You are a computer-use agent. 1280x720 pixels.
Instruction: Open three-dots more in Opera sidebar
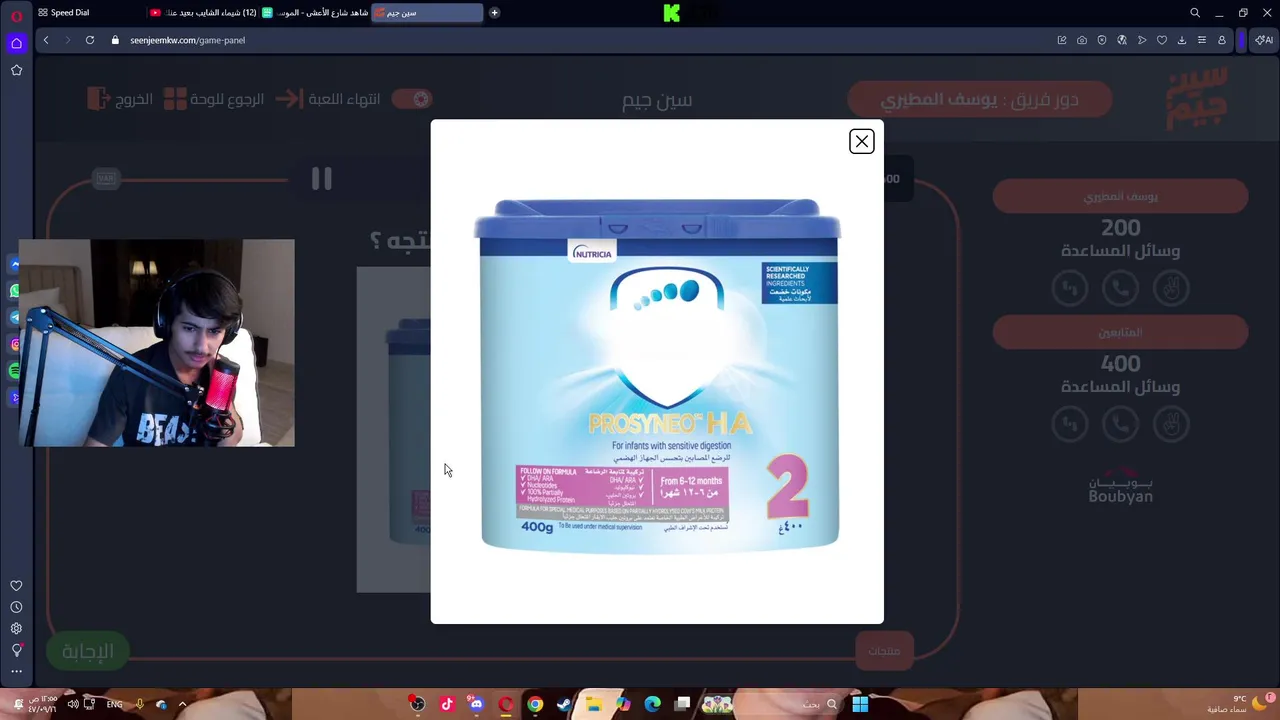pyautogui.click(x=16, y=671)
